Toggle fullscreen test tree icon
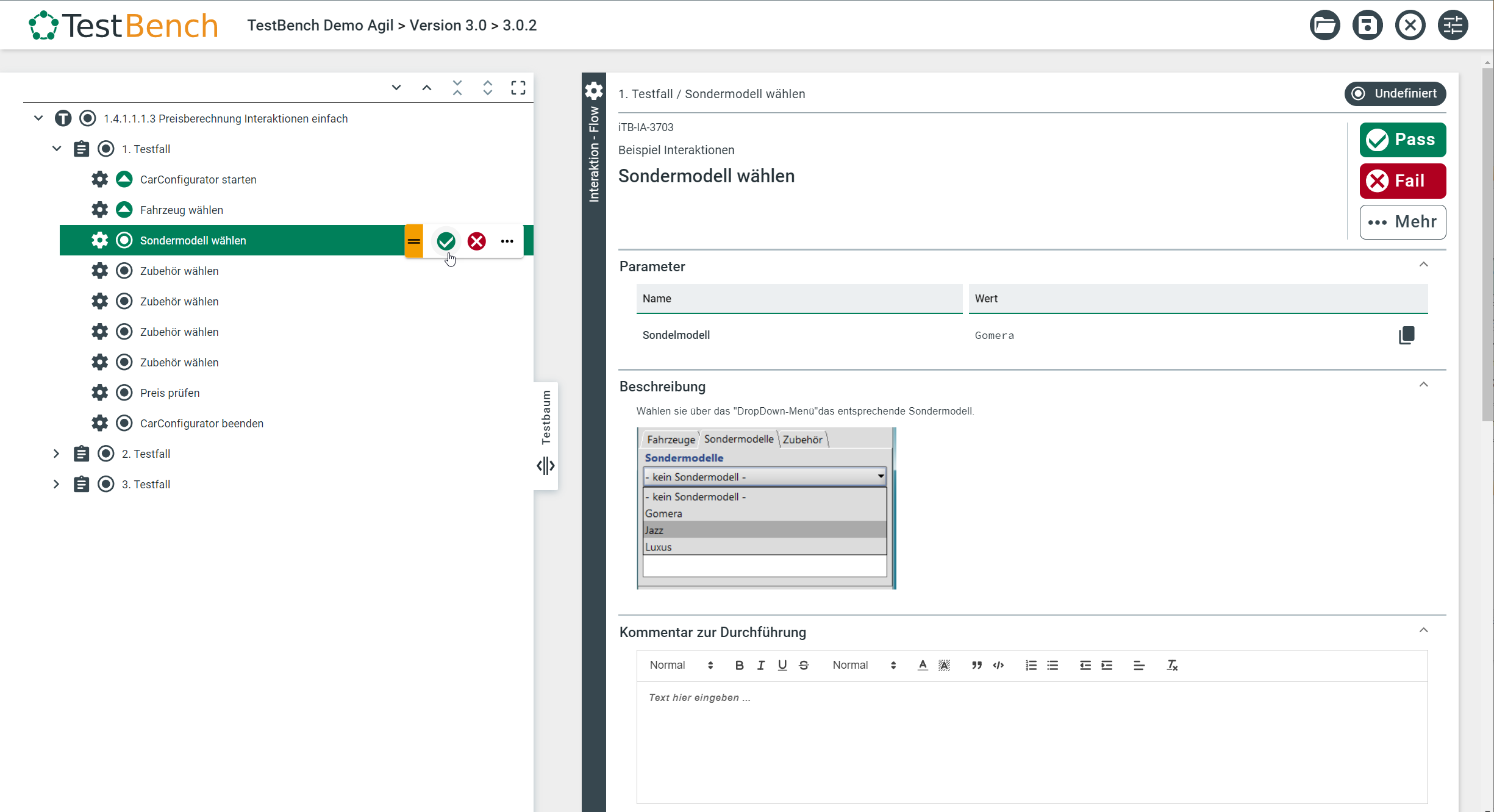The image size is (1494, 812). click(518, 88)
